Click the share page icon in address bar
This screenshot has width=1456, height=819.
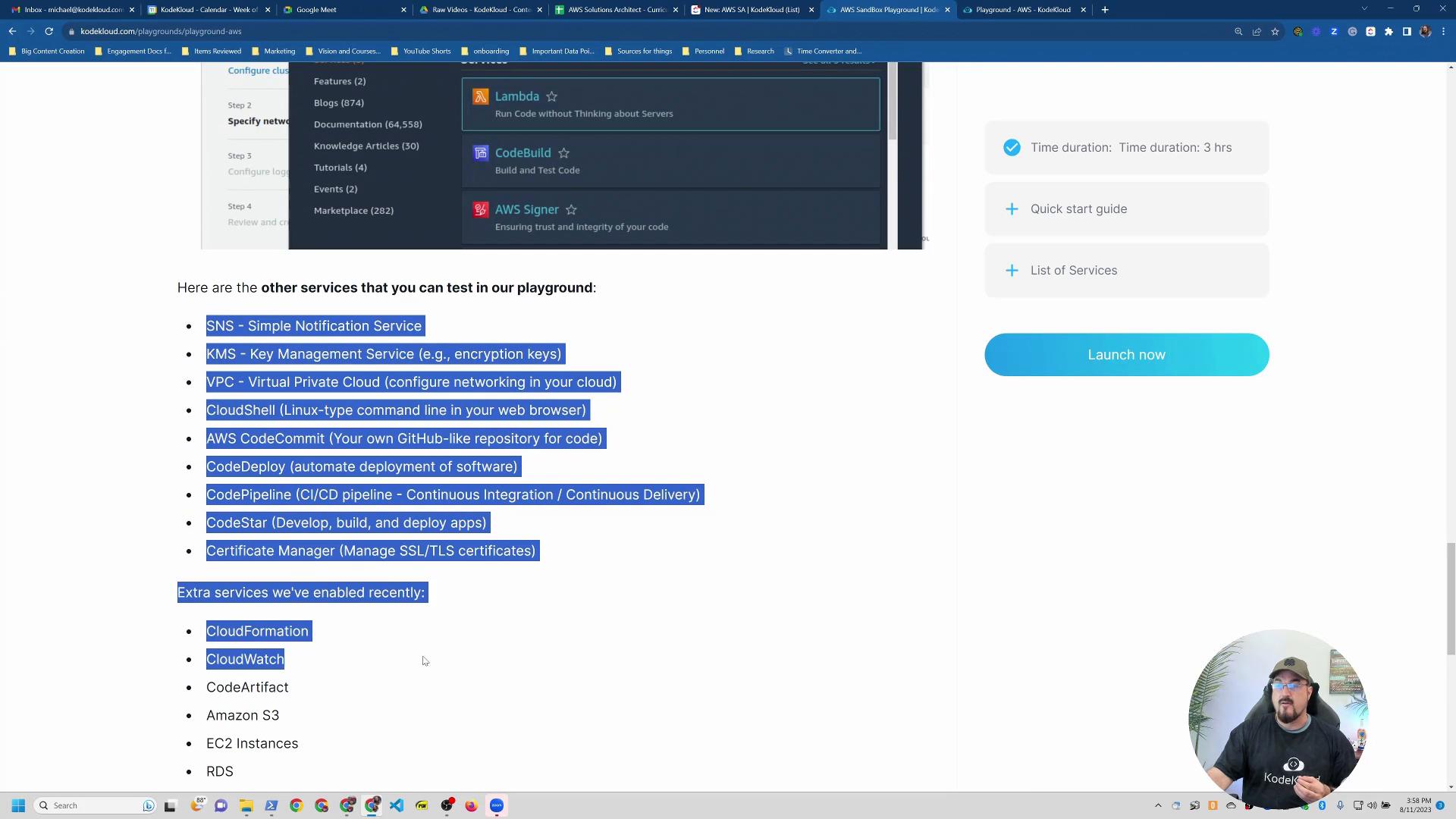[1257, 32]
